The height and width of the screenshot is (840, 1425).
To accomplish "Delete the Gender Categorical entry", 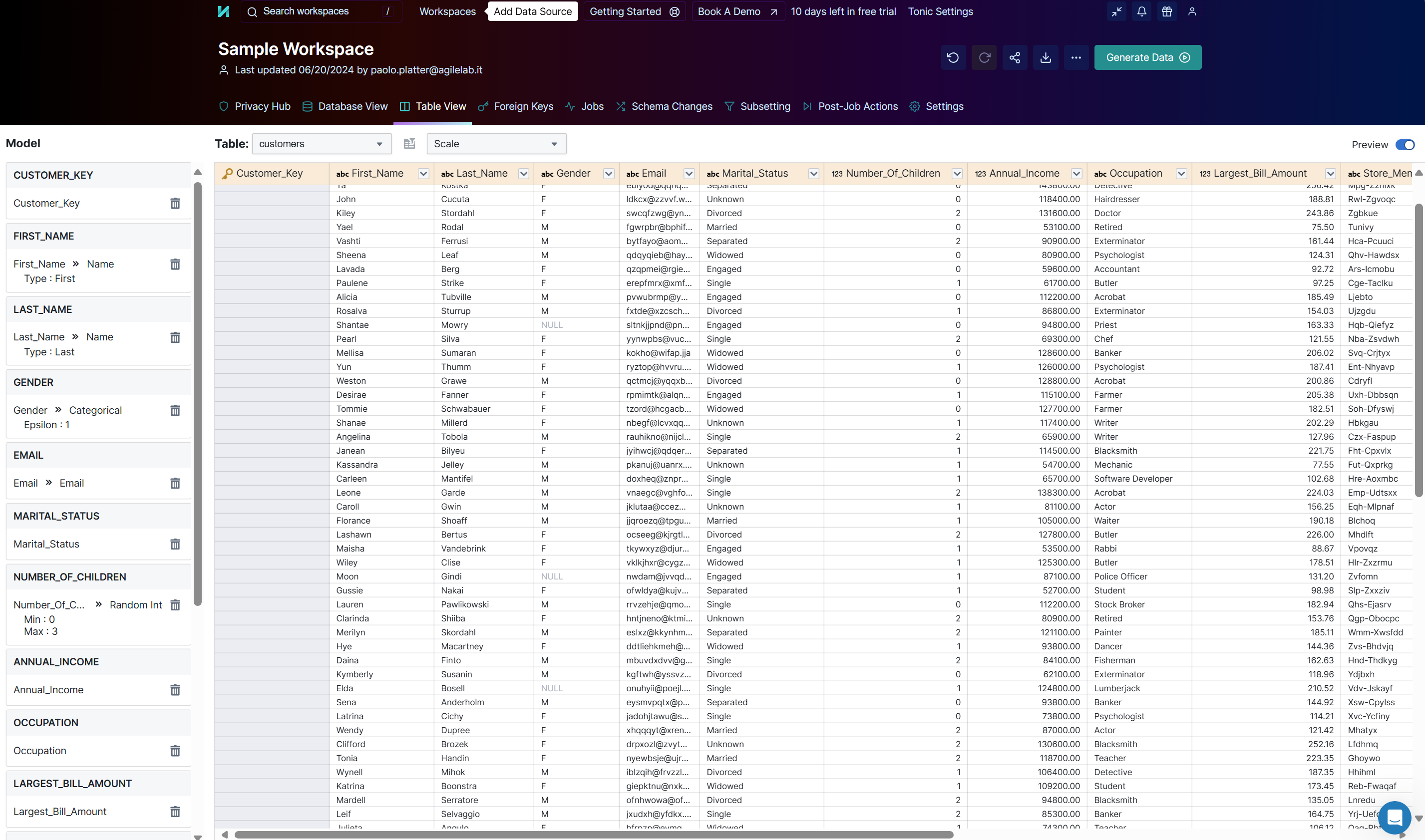I will point(176,410).
